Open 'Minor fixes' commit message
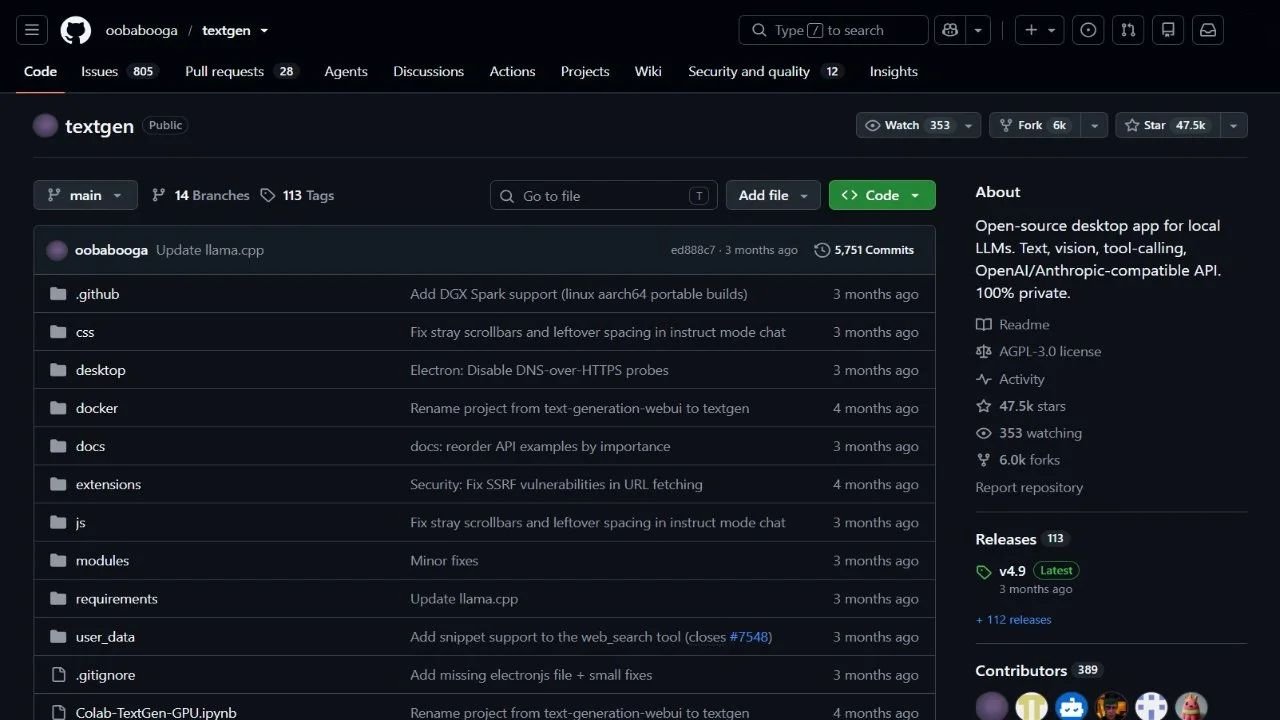The height and width of the screenshot is (720, 1280). [x=444, y=561]
